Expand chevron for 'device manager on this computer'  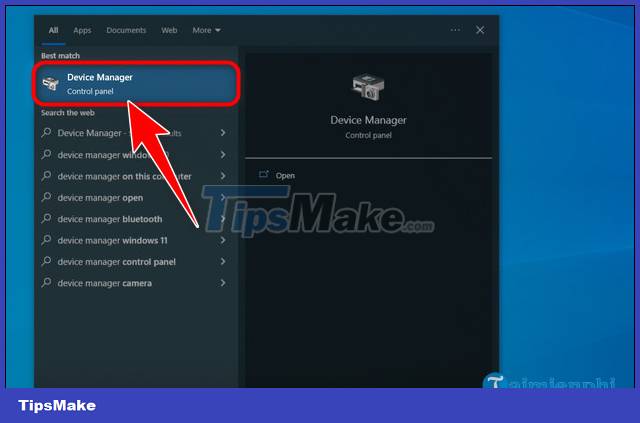tap(223, 176)
